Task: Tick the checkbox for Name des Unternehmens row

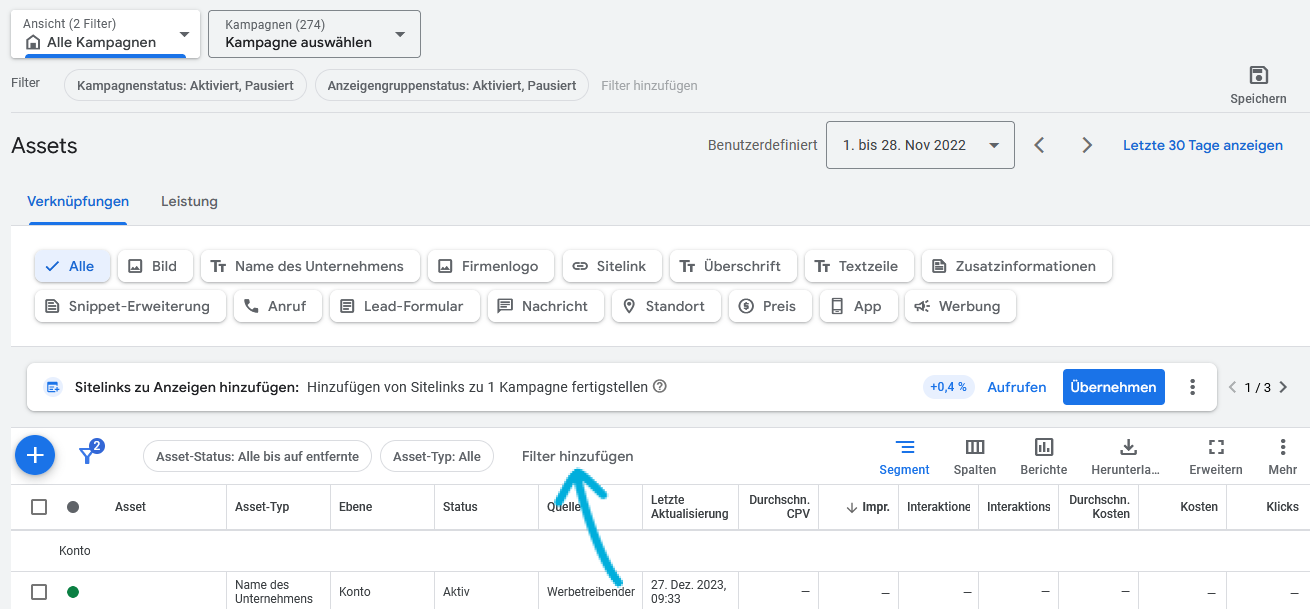Action: coord(39,592)
